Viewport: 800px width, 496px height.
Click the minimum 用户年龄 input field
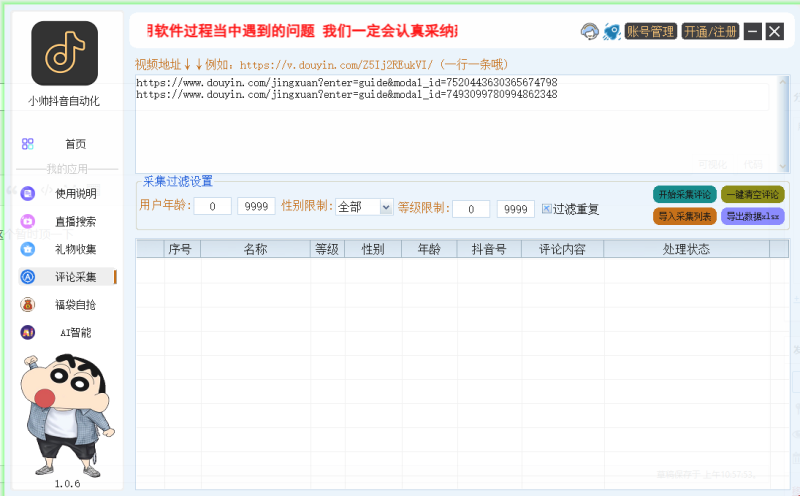(x=212, y=208)
